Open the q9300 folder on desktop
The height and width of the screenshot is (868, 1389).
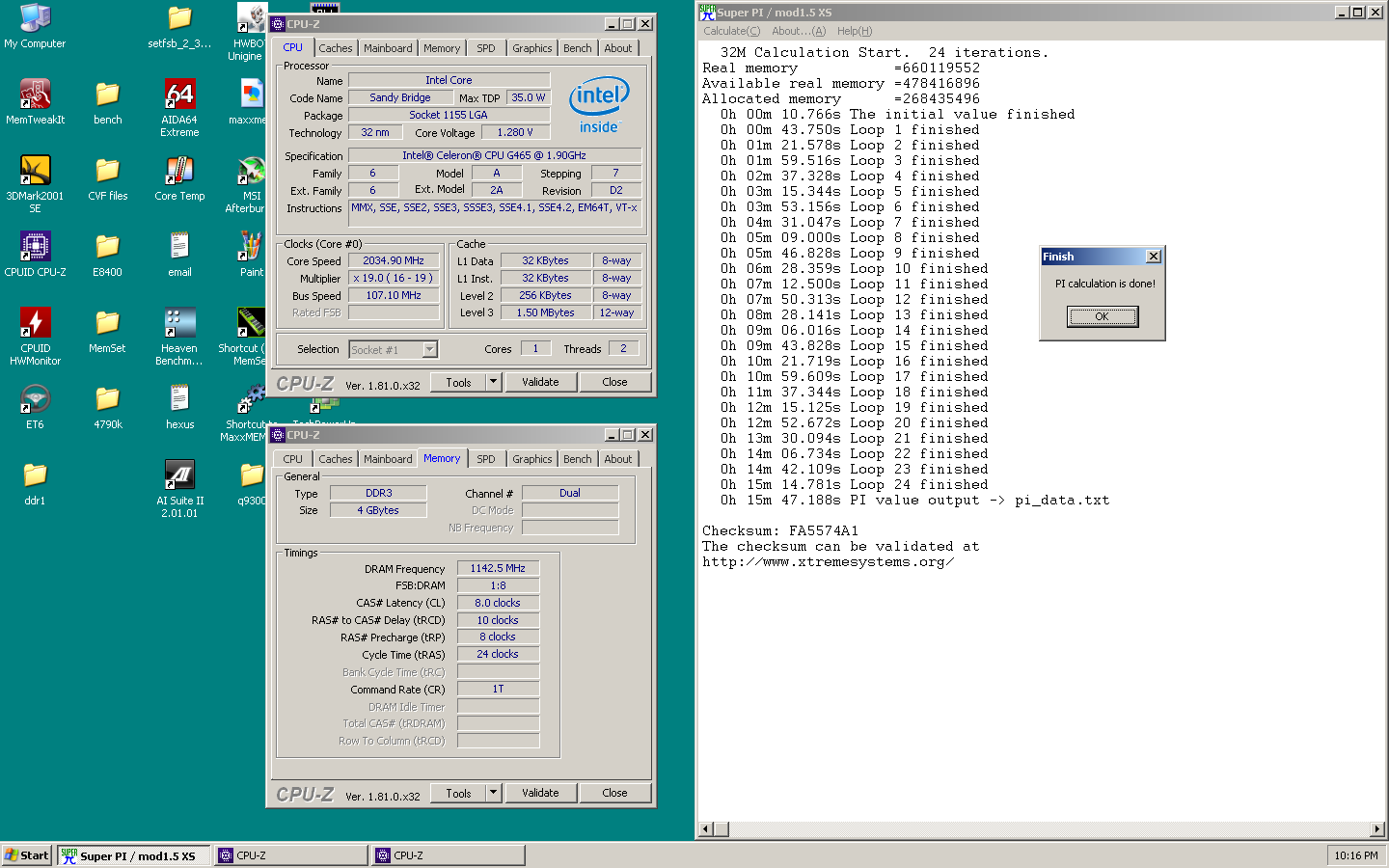pos(252,483)
